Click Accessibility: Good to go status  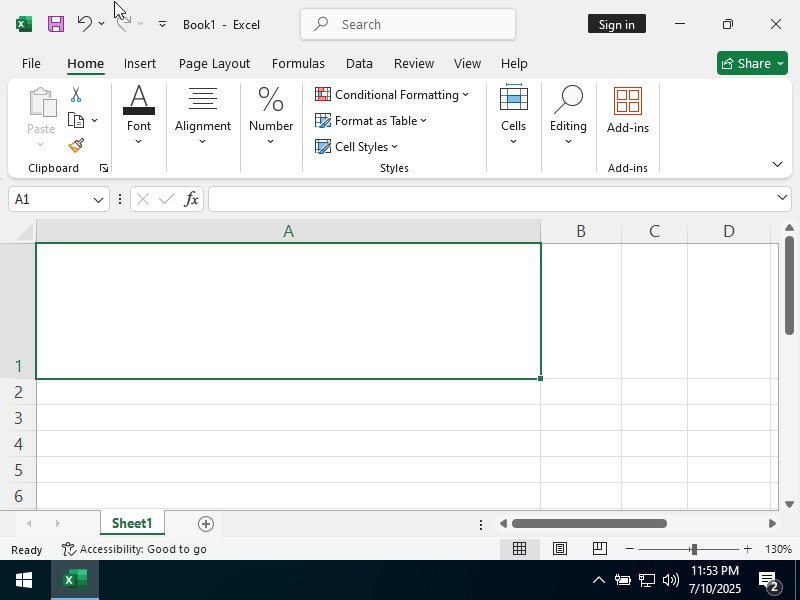click(x=134, y=549)
